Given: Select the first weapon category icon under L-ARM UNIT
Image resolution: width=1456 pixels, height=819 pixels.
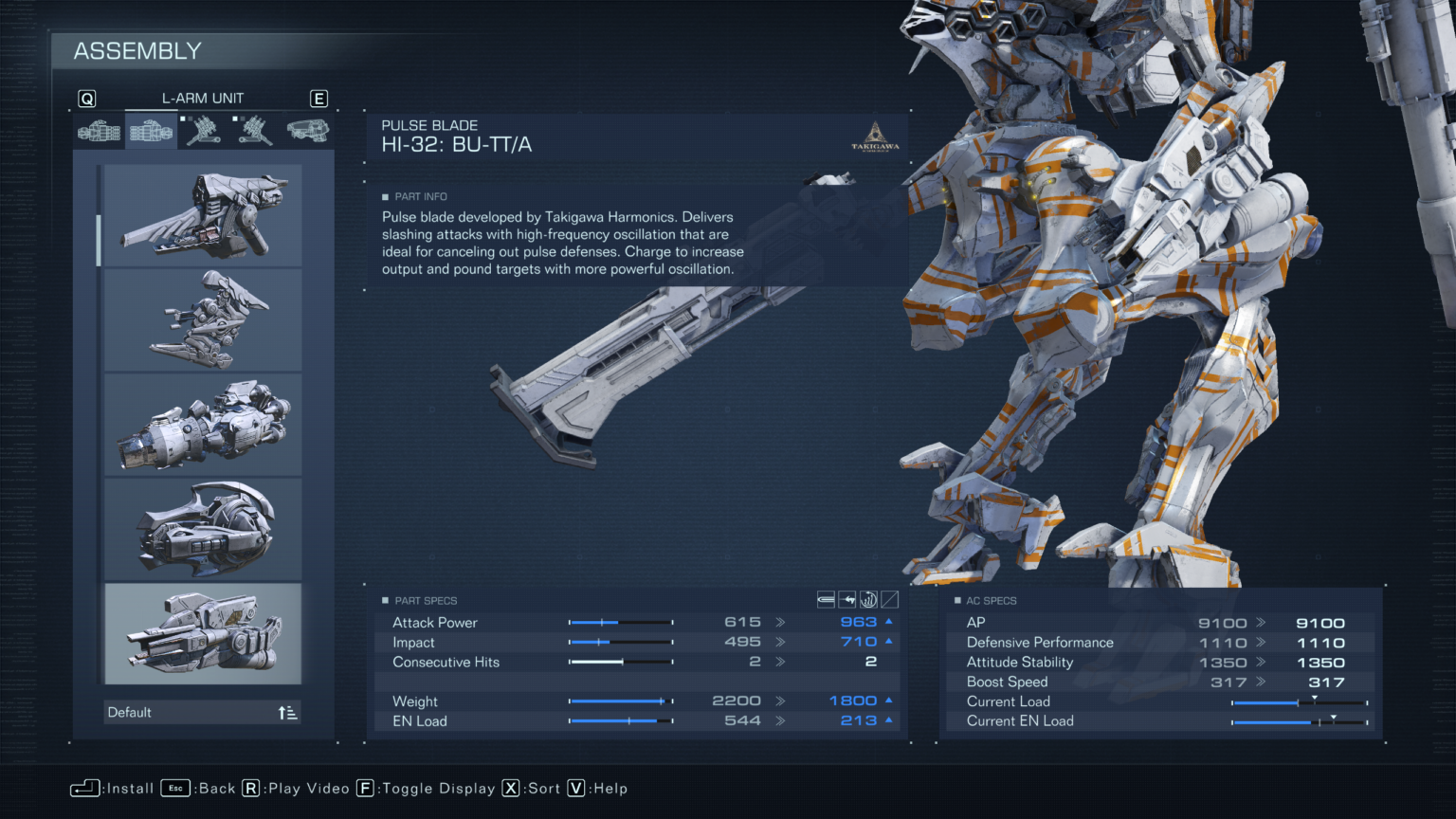Looking at the screenshot, I should tap(98, 130).
